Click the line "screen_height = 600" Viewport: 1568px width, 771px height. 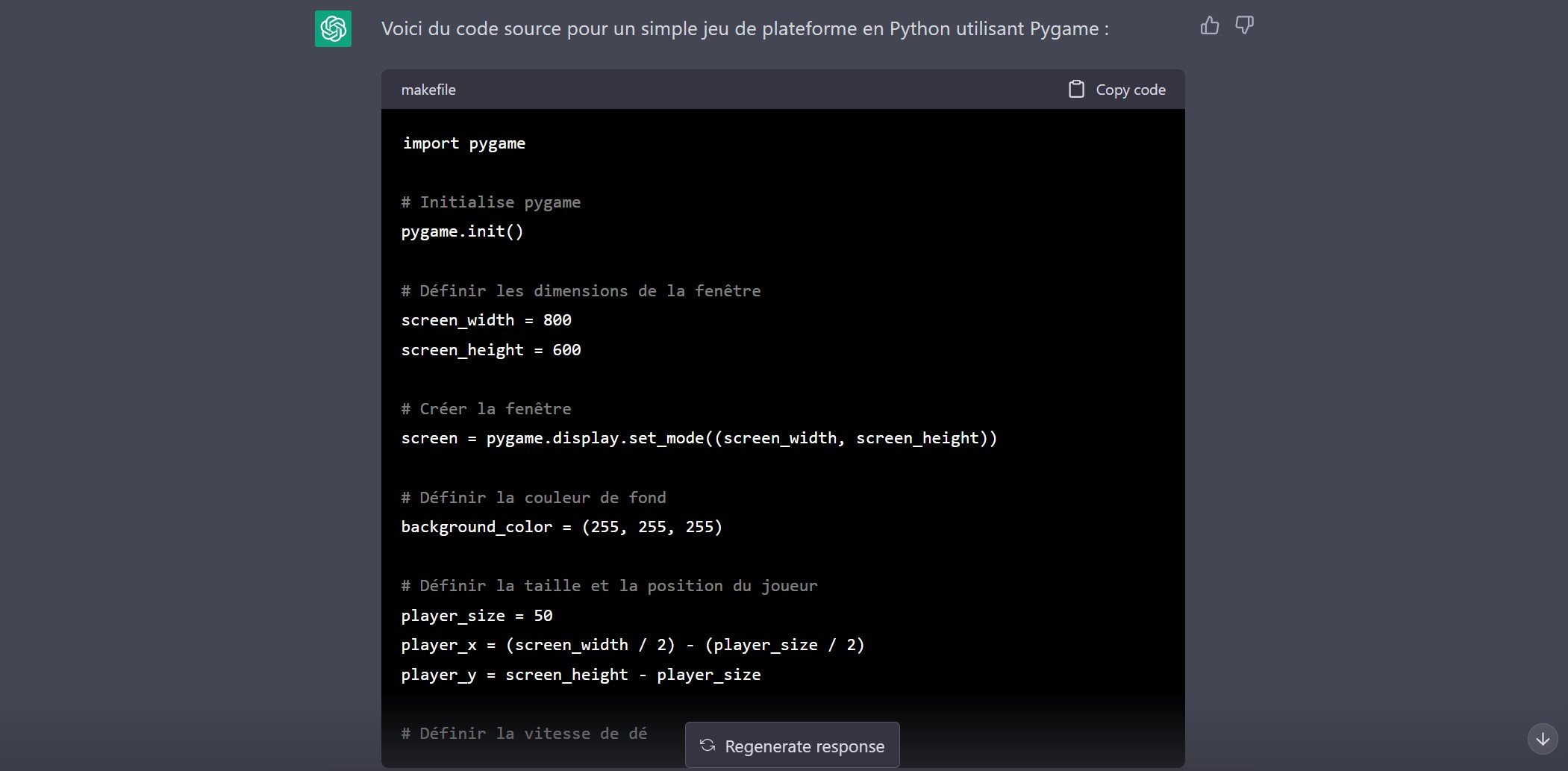point(491,350)
